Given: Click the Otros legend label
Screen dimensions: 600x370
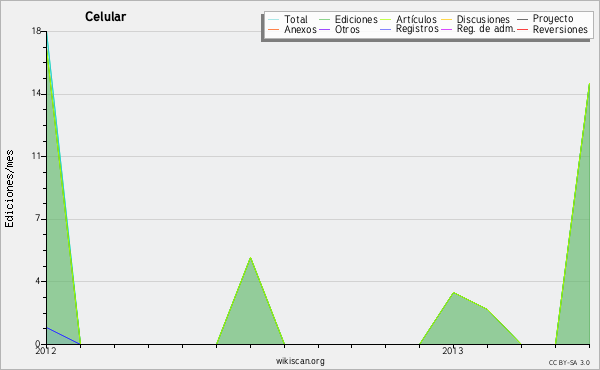Looking at the screenshot, I should click(x=347, y=29).
